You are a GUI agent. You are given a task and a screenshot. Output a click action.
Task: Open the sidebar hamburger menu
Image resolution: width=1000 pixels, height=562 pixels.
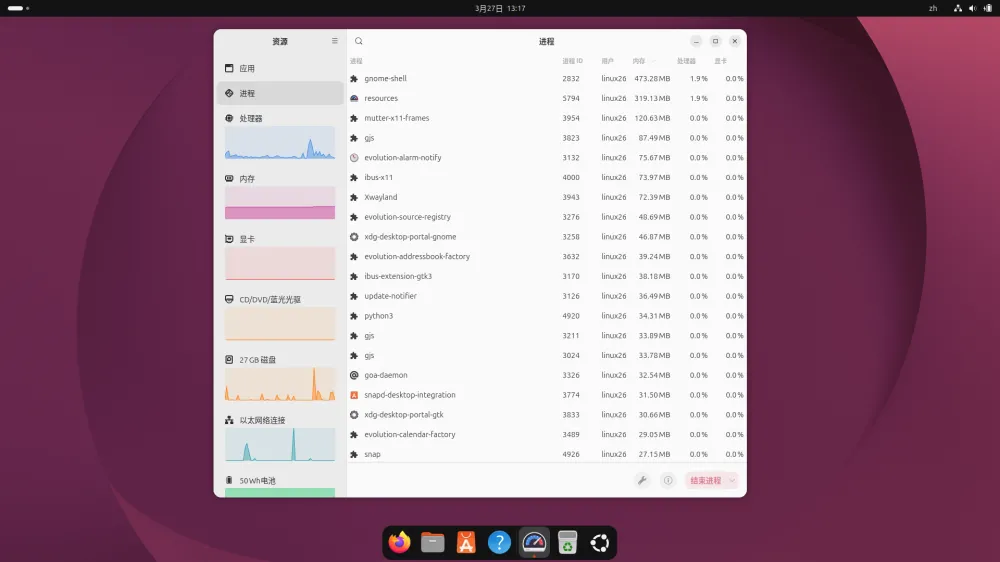click(x=334, y=41)
